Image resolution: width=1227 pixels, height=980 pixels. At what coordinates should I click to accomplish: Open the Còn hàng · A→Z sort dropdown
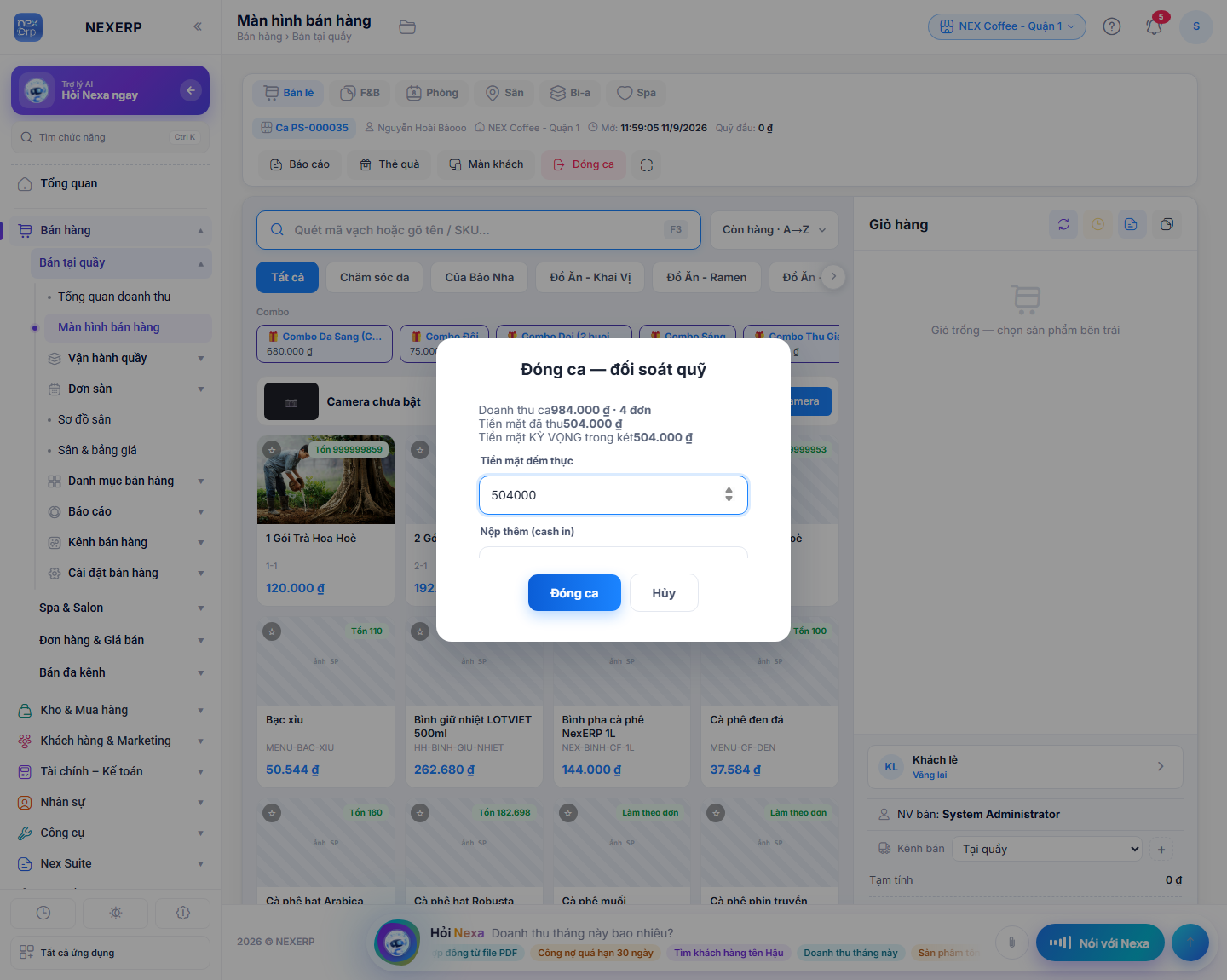775,230
